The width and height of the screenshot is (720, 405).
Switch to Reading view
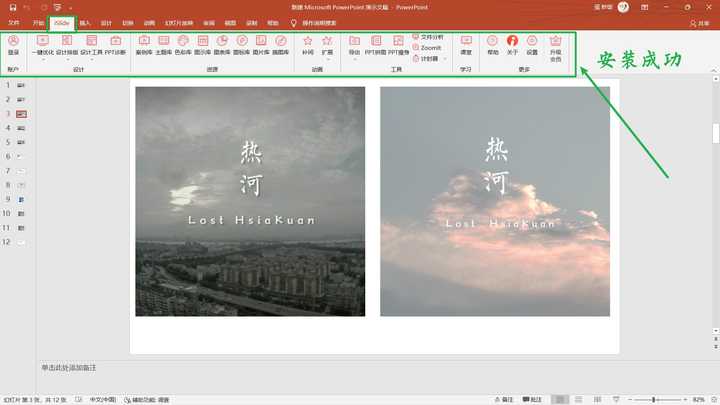point(597,399)
